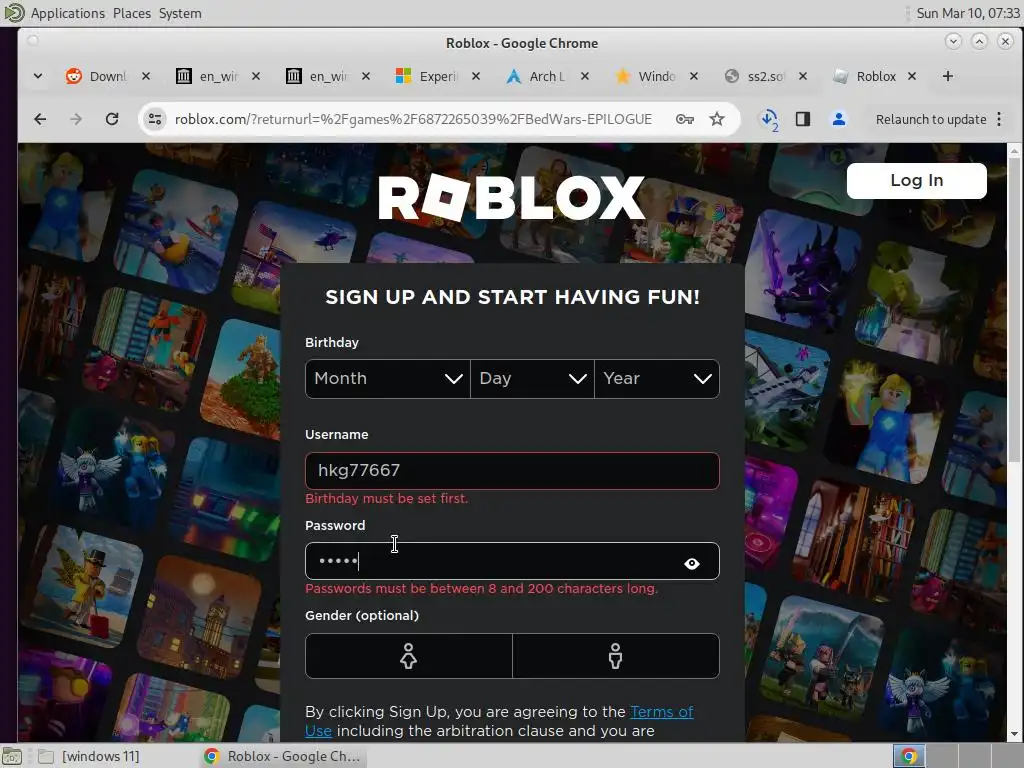Click the browser forward arrow

76,119
